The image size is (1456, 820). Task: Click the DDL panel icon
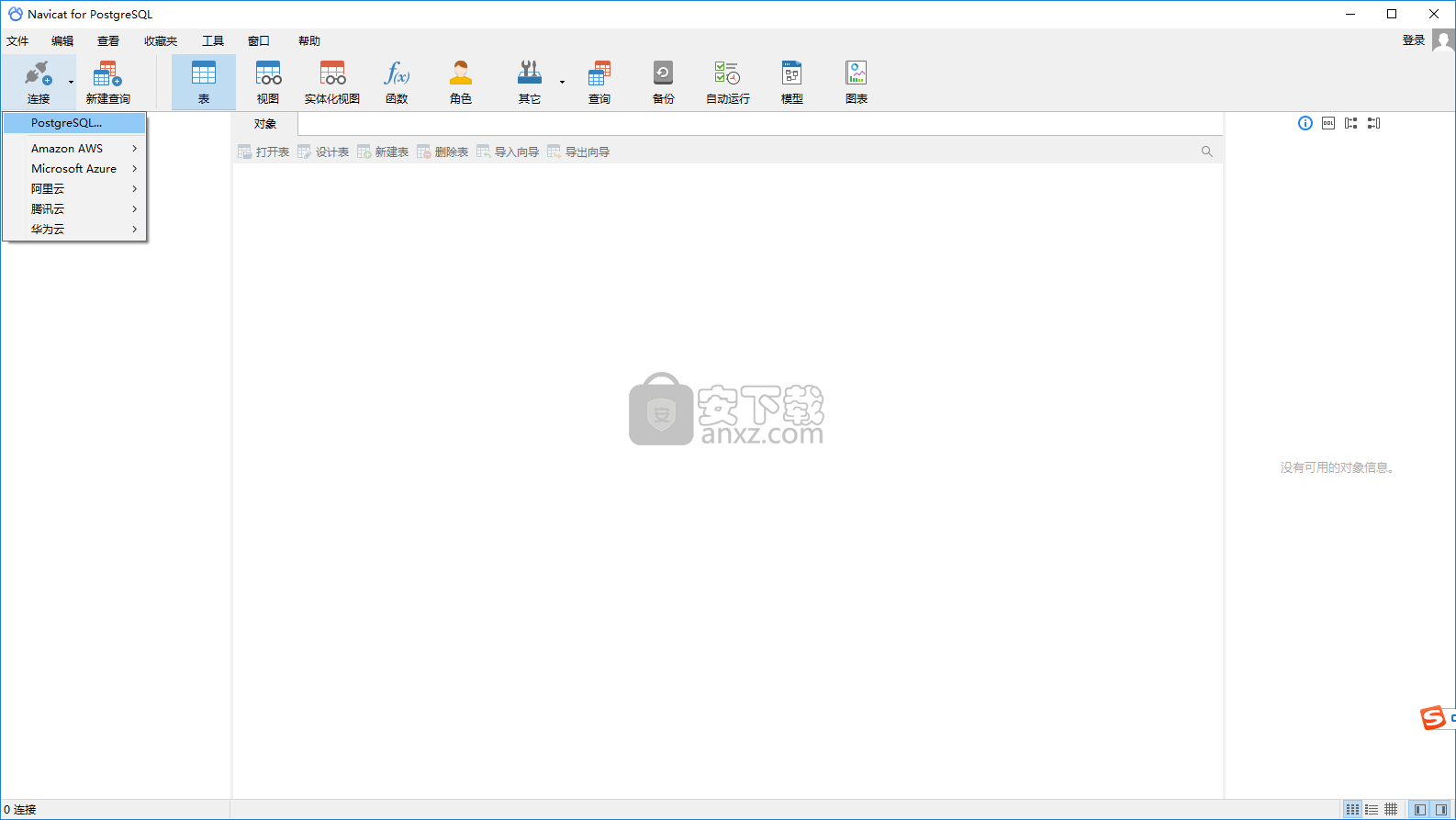click(1328, 123)
